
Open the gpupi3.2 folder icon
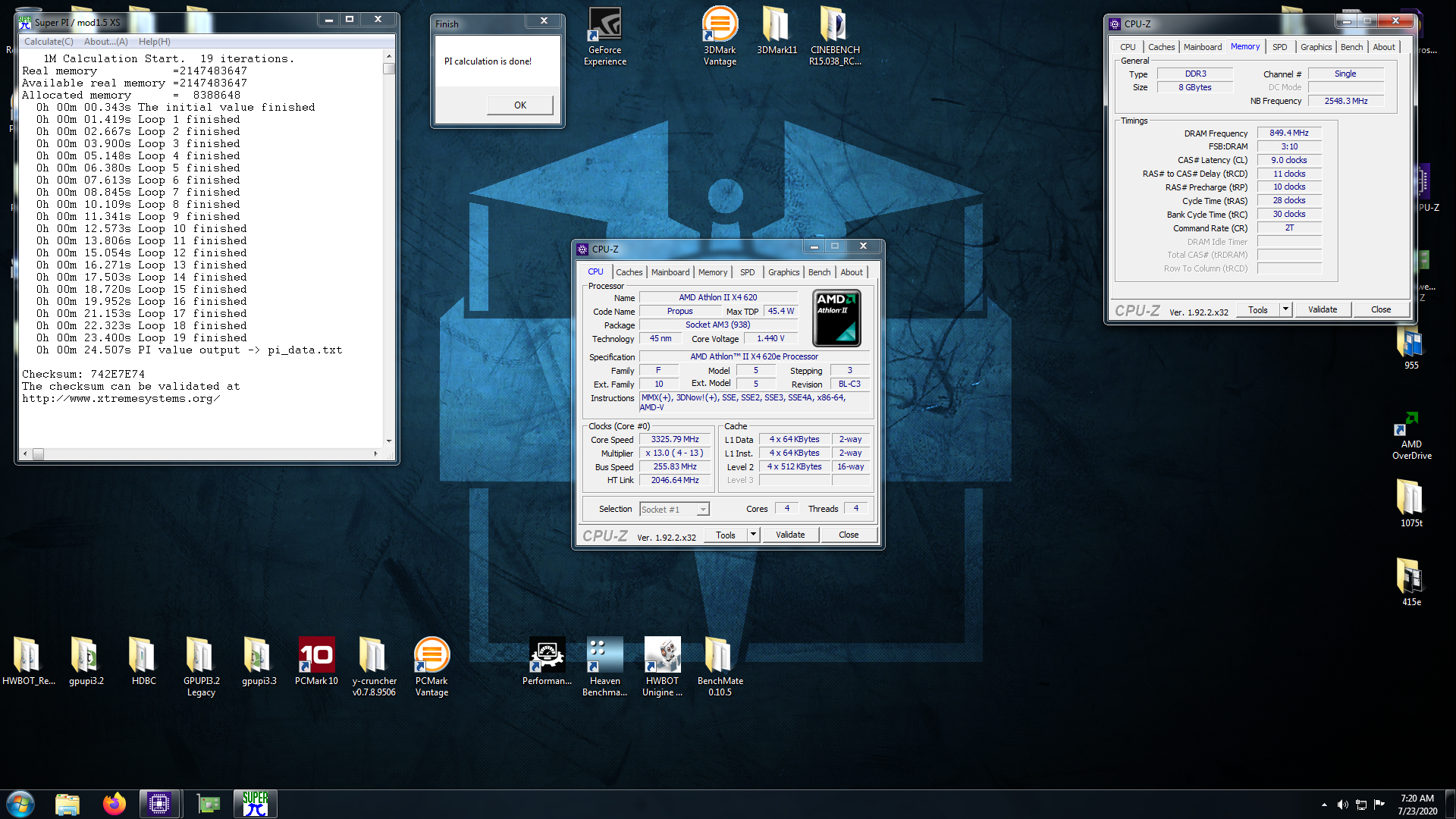pyautogui.click(x=86, y=661)
